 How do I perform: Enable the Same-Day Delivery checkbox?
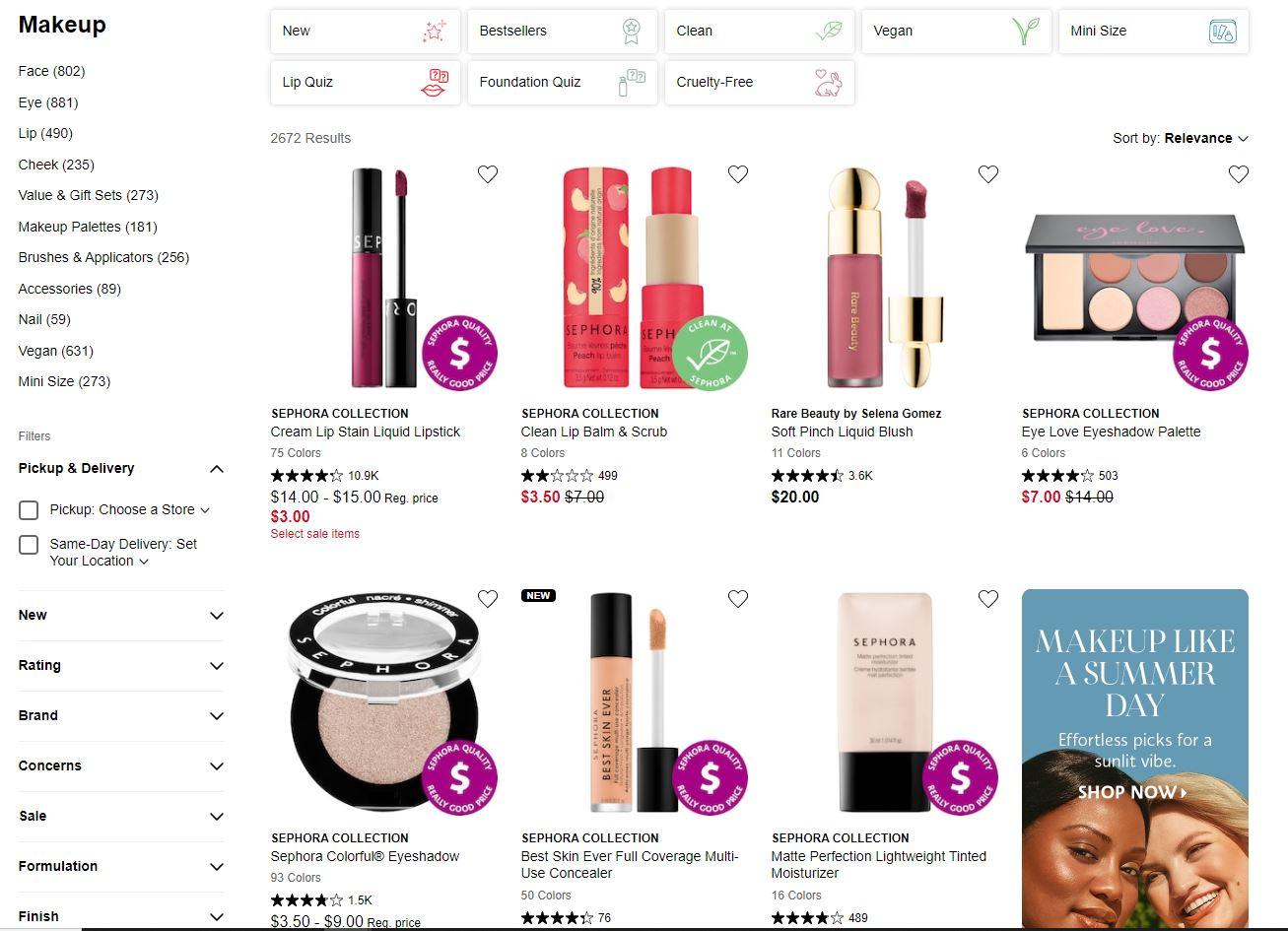click(29, 545)
